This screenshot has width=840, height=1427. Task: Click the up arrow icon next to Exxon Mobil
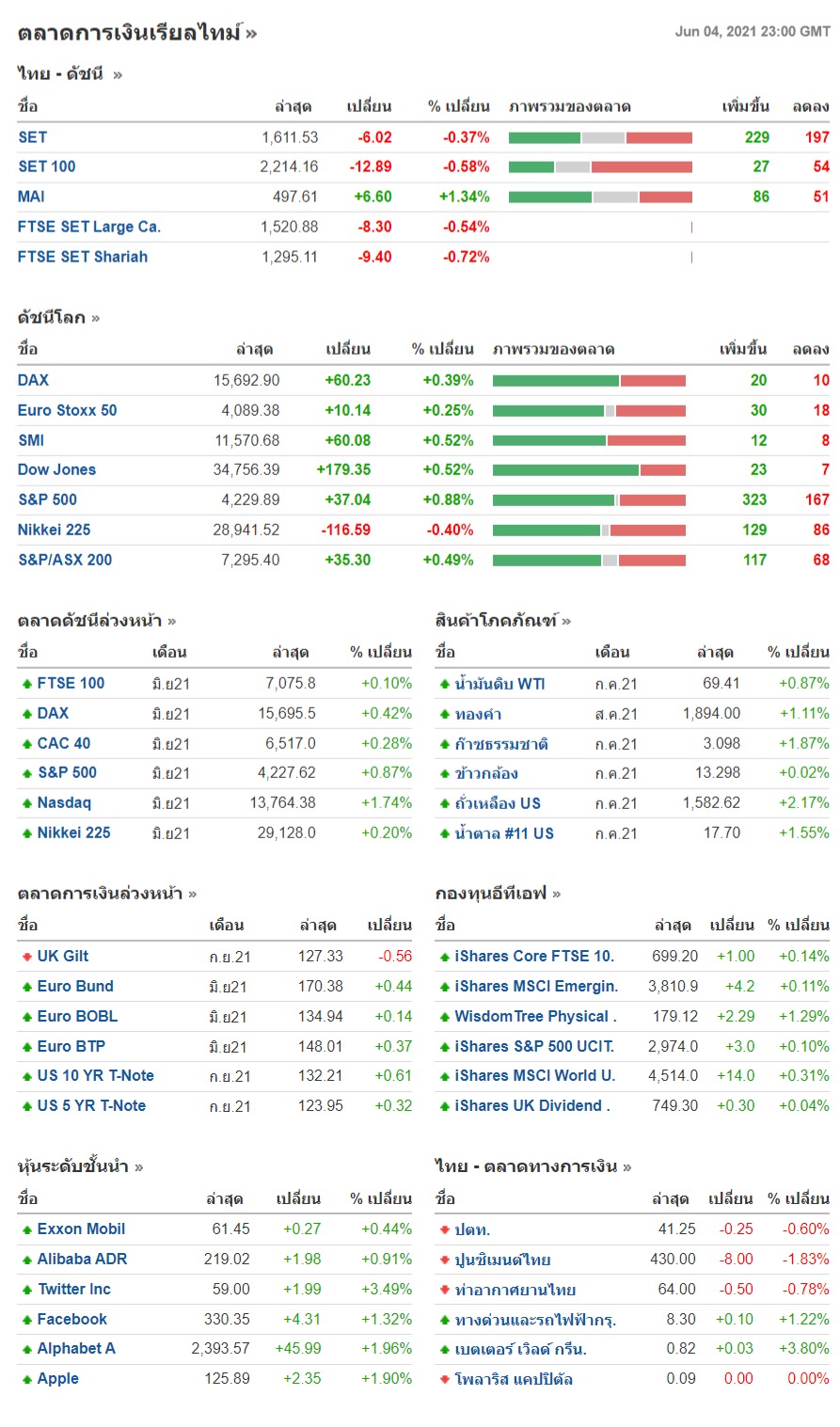(27, 1229)
